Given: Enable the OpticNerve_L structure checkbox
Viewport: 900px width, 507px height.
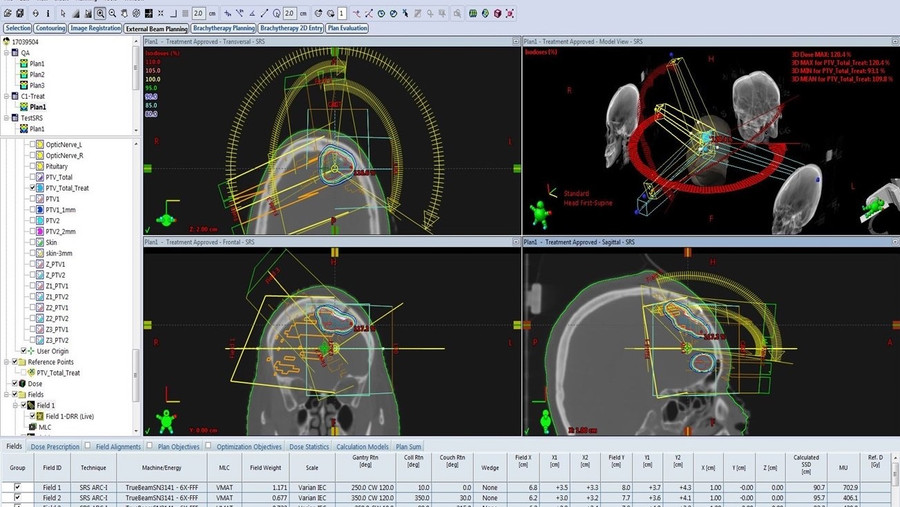Looking at the screenshot, I should click(x=30, y=144).
